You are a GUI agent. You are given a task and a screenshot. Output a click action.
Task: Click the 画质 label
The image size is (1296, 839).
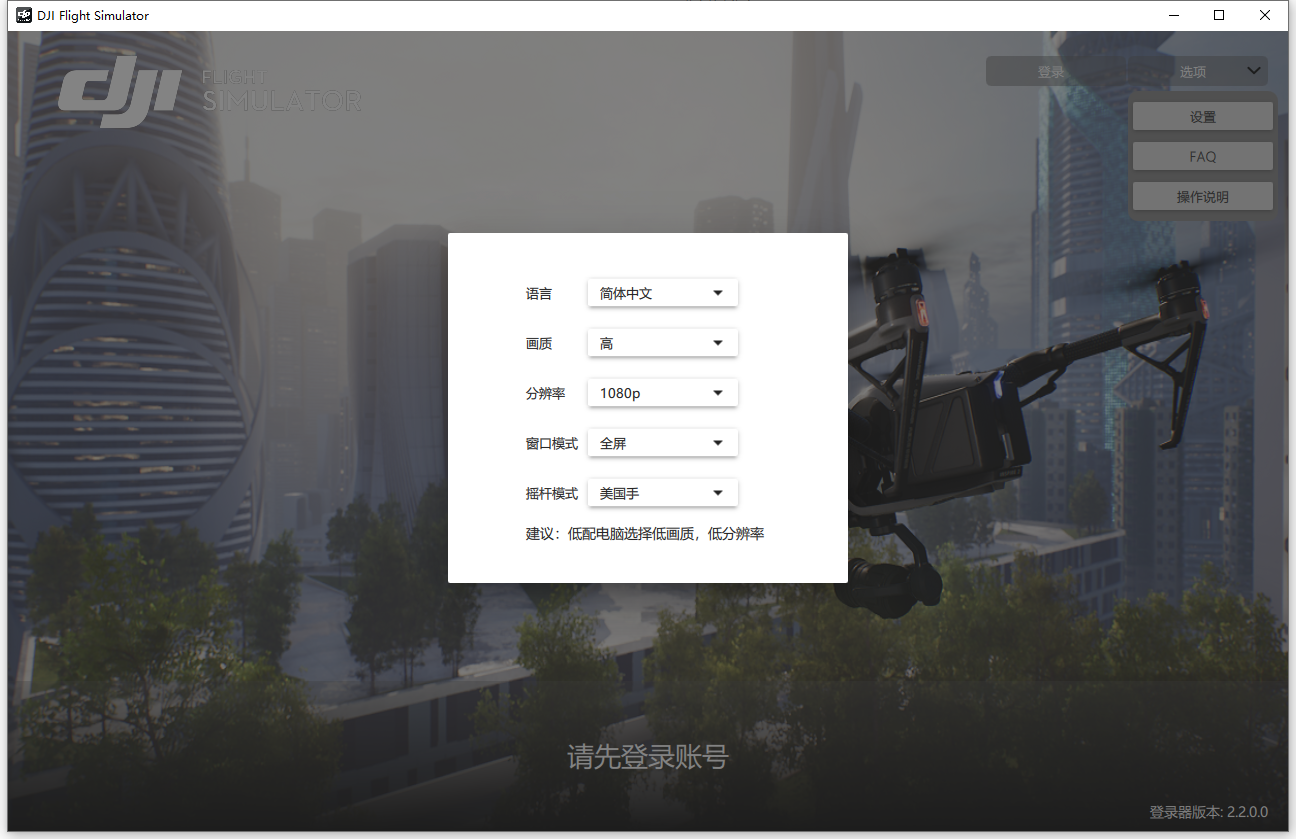[x=539, y=344]
